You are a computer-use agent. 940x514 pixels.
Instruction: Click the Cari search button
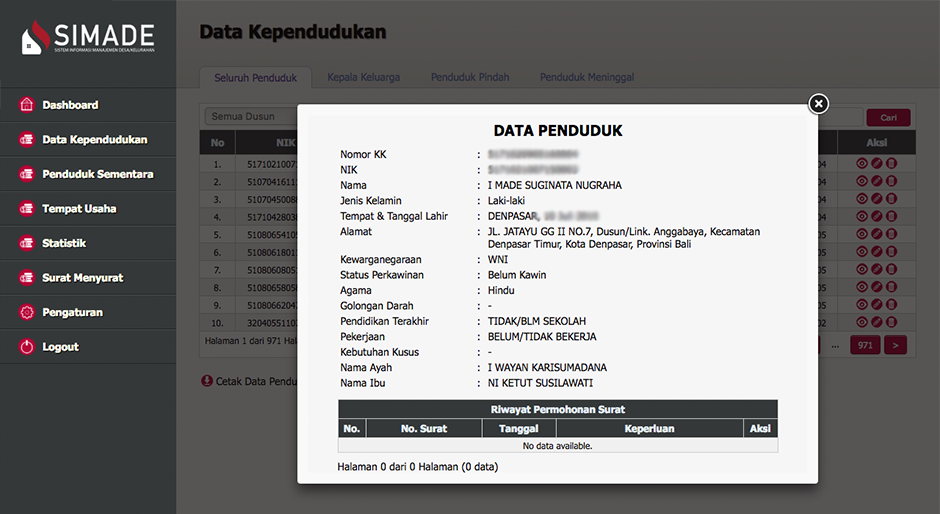[888, 118]
